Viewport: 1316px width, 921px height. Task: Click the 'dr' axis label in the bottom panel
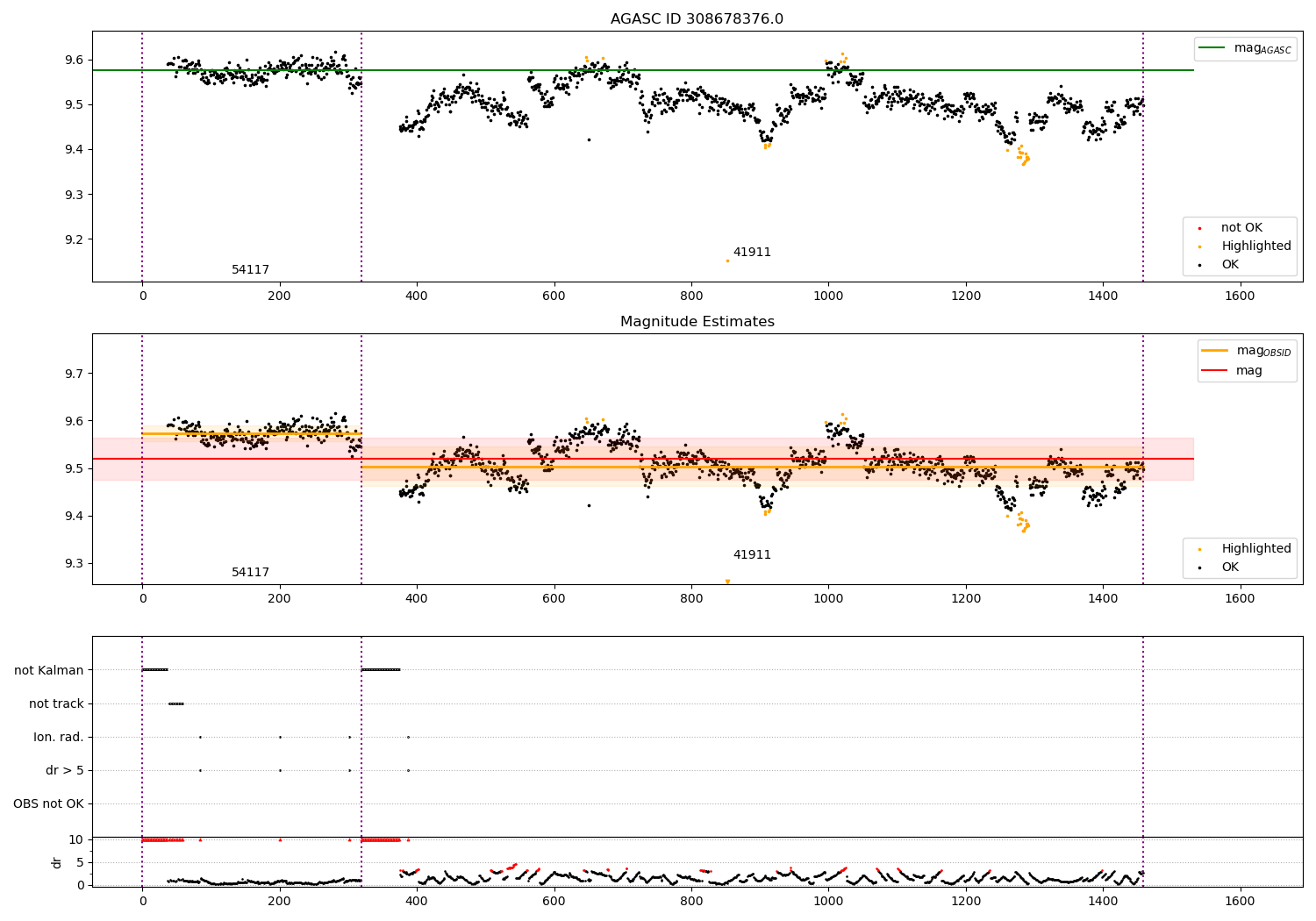(57, 862)
